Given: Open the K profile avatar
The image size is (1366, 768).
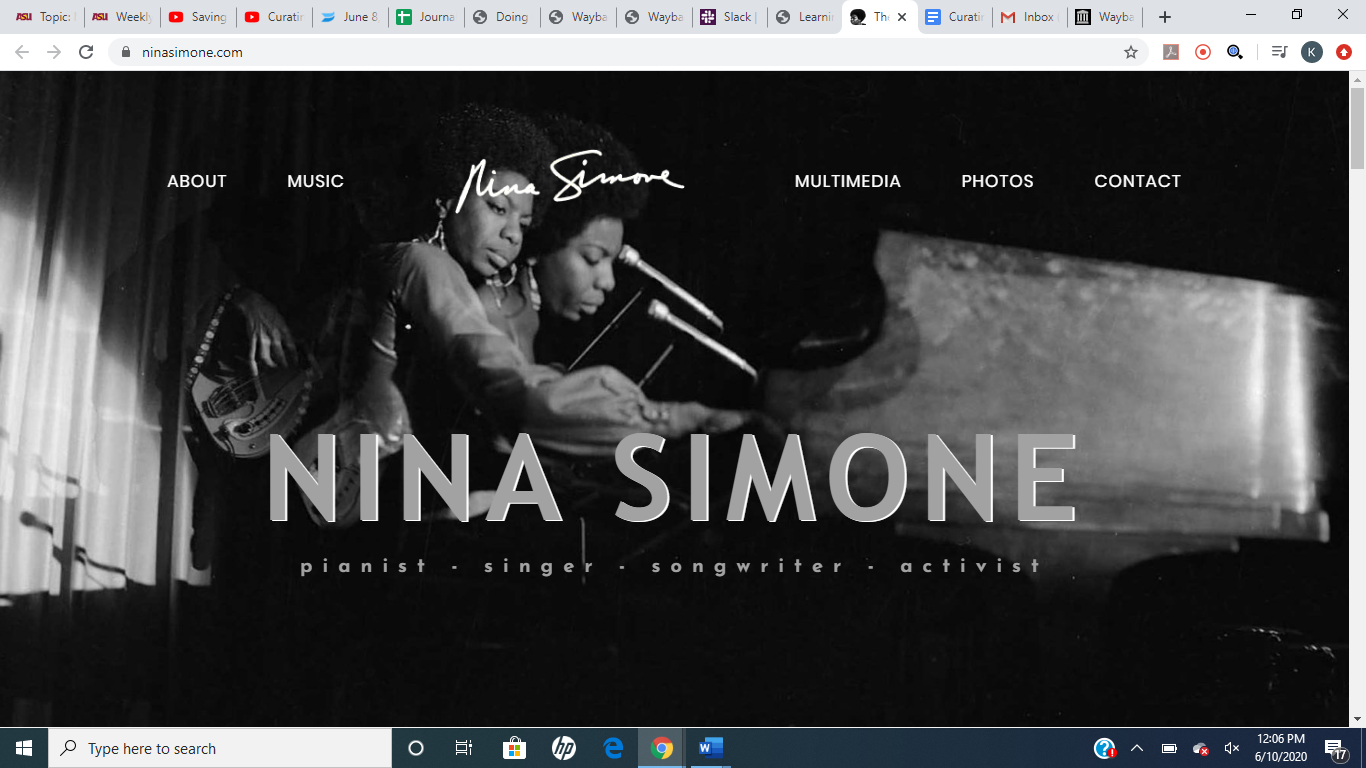Looking at the screenshot, I should [1312, 52].
